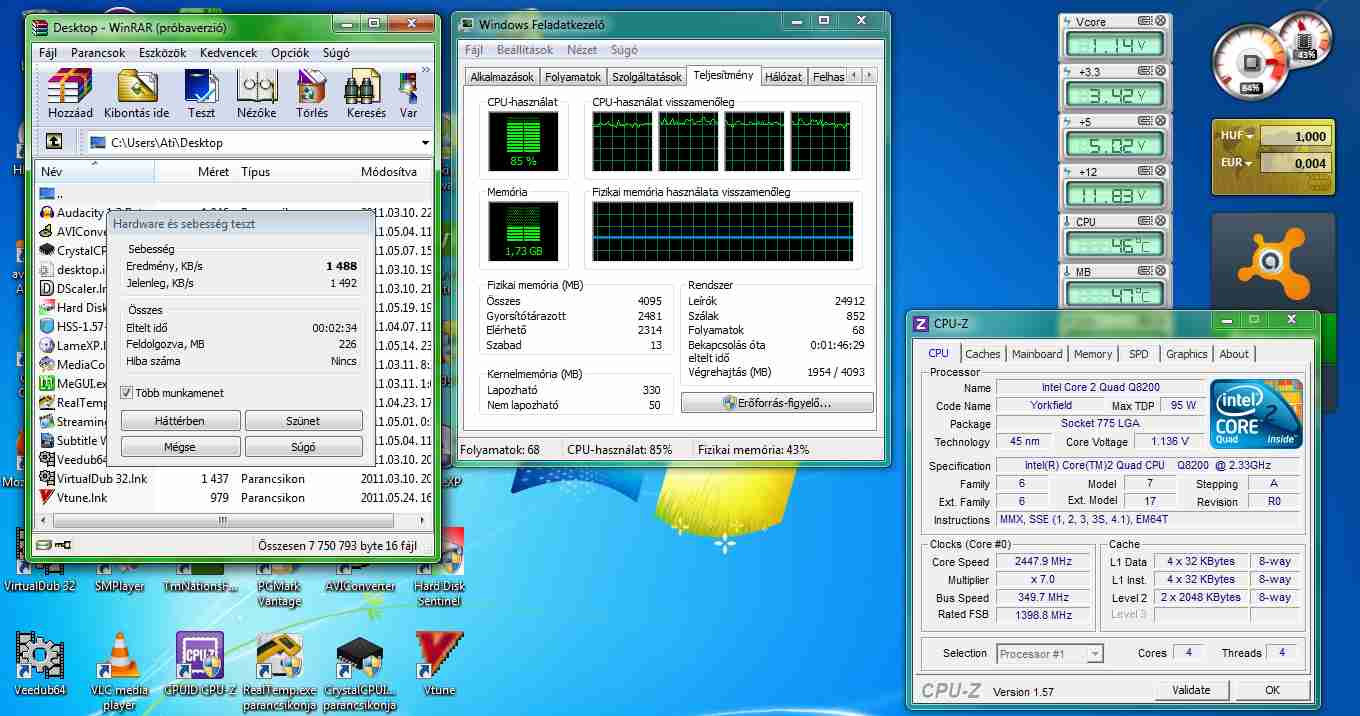
Task: Open the Processor #1 selection dropdown in CPU-Z
Action: pyautogui.click(x=1095, y=654)
